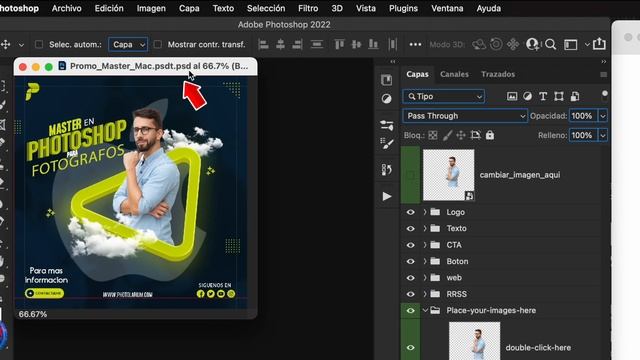Switch to the Trazados tab
This screenshot has width=640, height=360.
498,74
